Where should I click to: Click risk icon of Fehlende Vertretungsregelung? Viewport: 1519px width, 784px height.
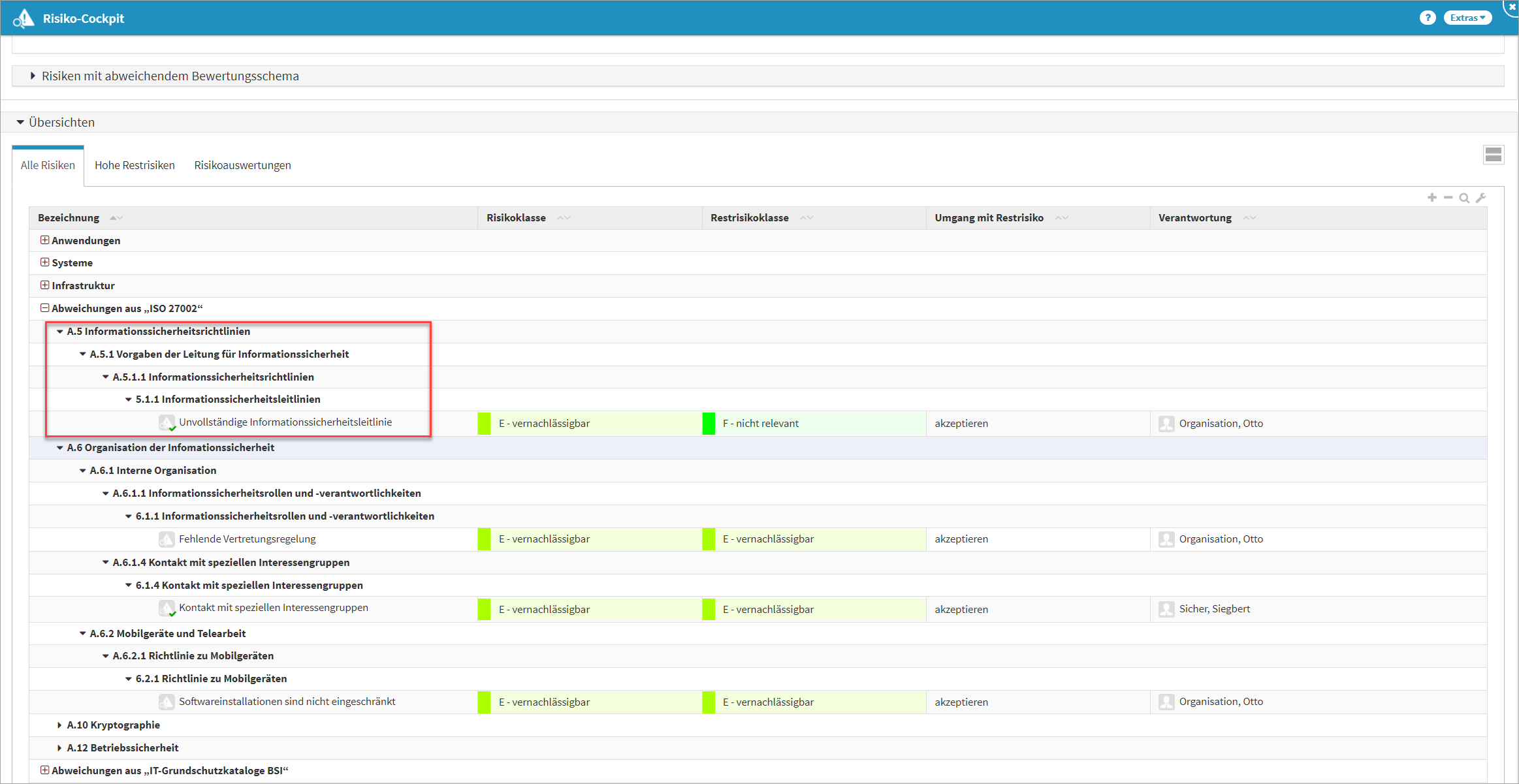[167, 539]
